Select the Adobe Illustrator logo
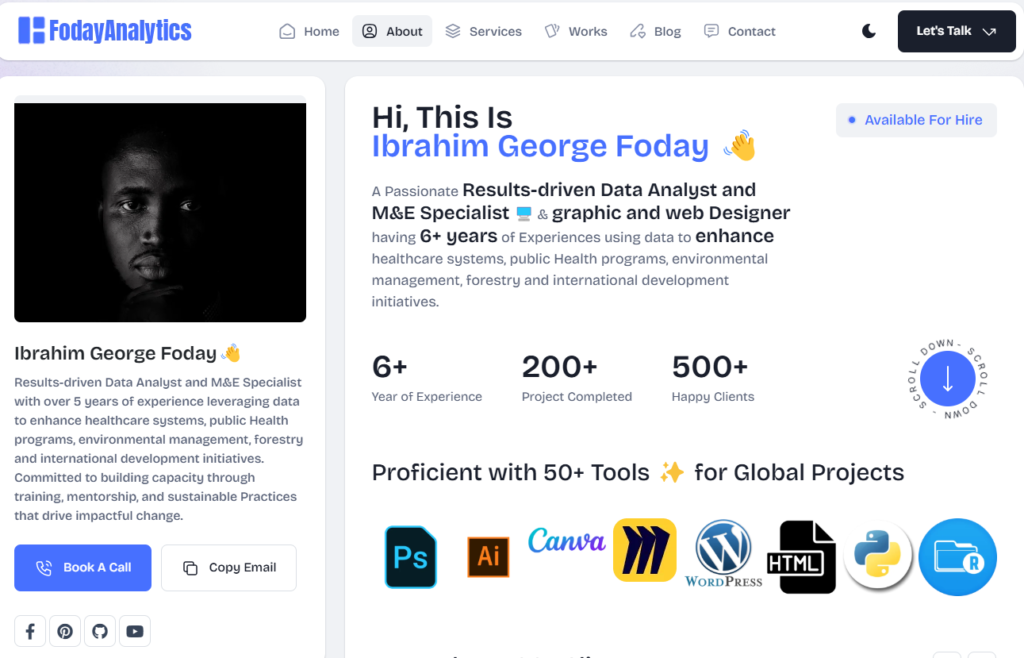This screenshot has width=1024, height=658. coord(488,557)
